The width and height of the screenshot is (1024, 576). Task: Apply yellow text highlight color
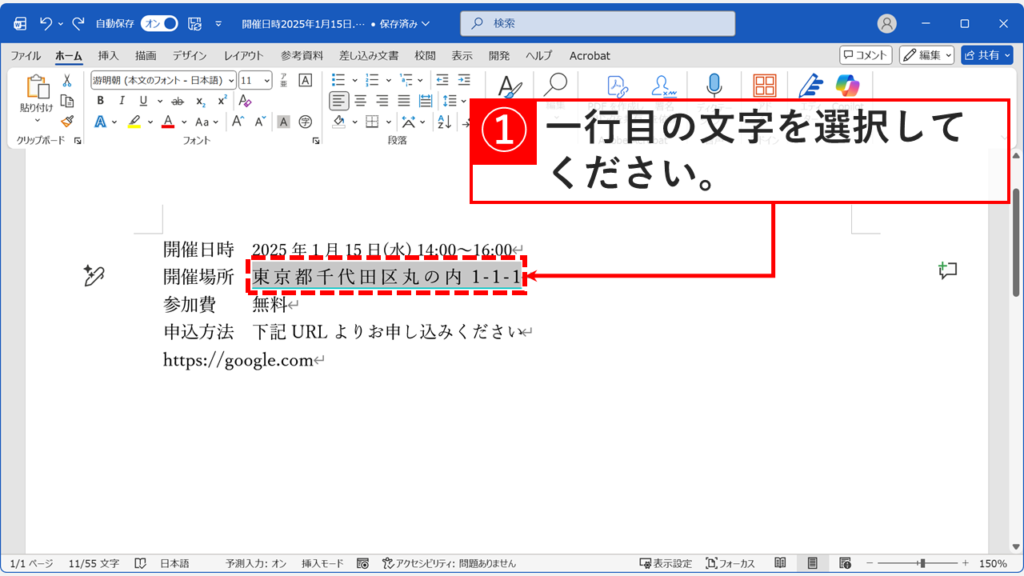pos(134,121)
